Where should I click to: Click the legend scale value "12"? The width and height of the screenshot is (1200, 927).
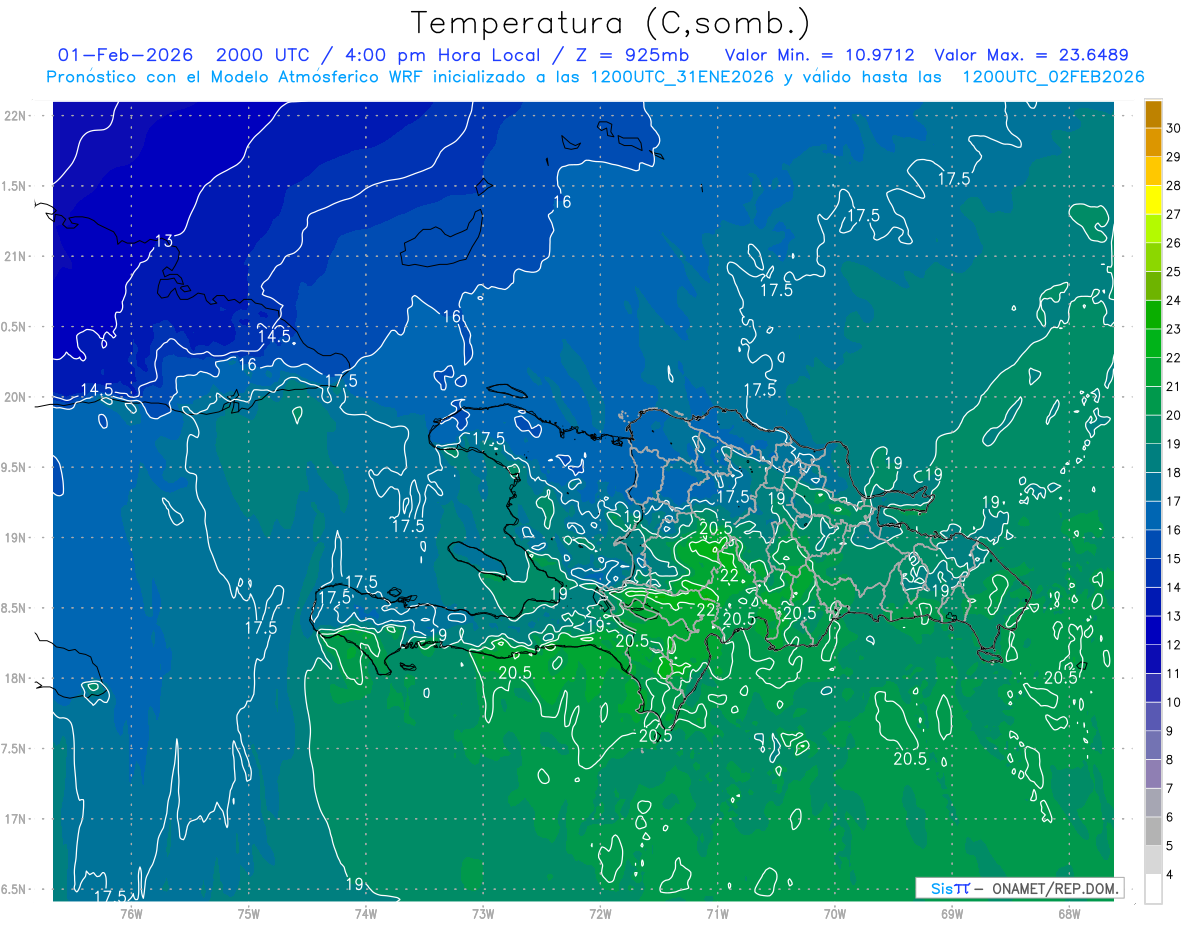tap(1174, 644)
